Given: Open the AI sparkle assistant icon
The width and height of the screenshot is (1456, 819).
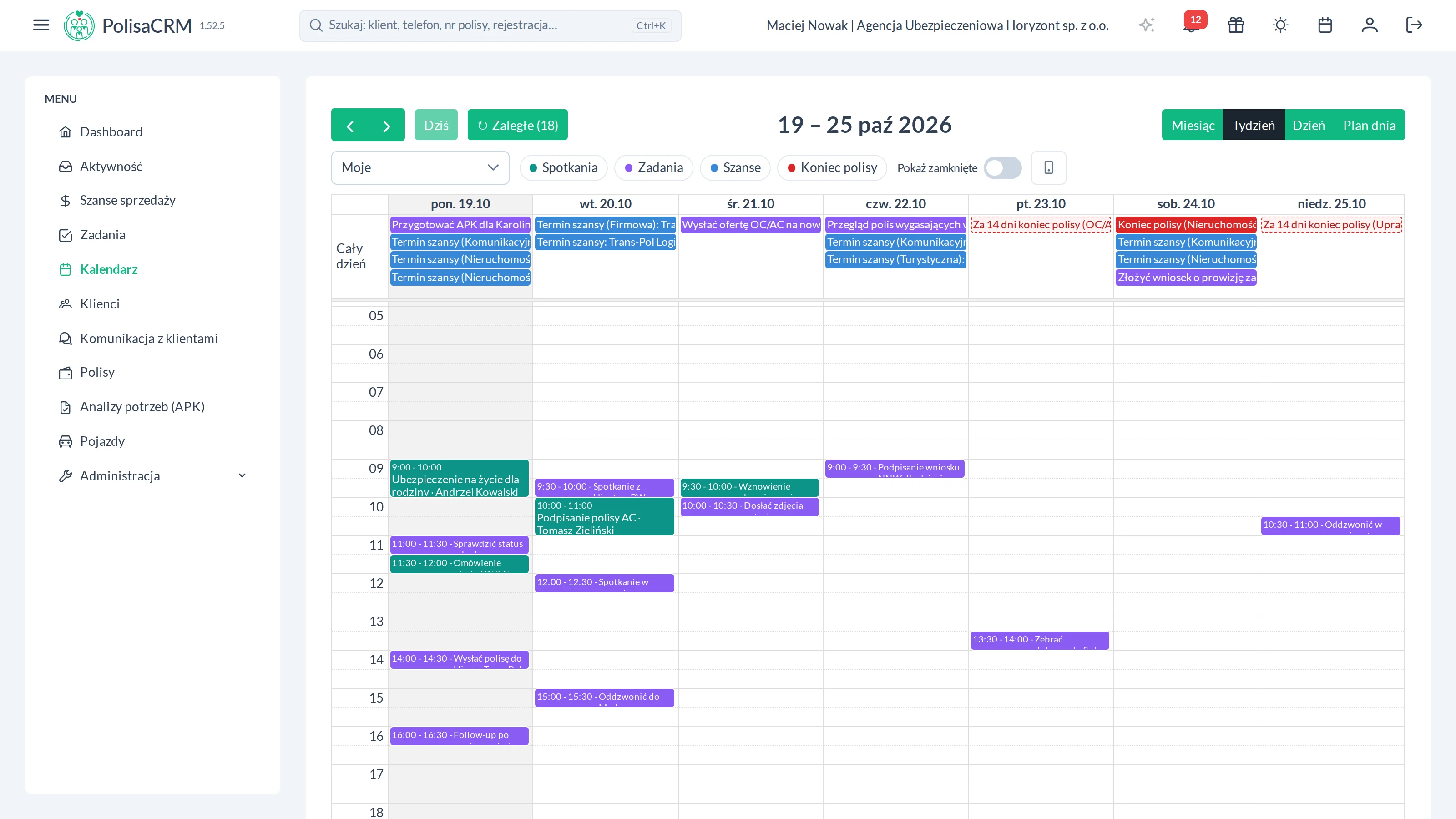Looking at the screenshot, I should click(1146, 25).
